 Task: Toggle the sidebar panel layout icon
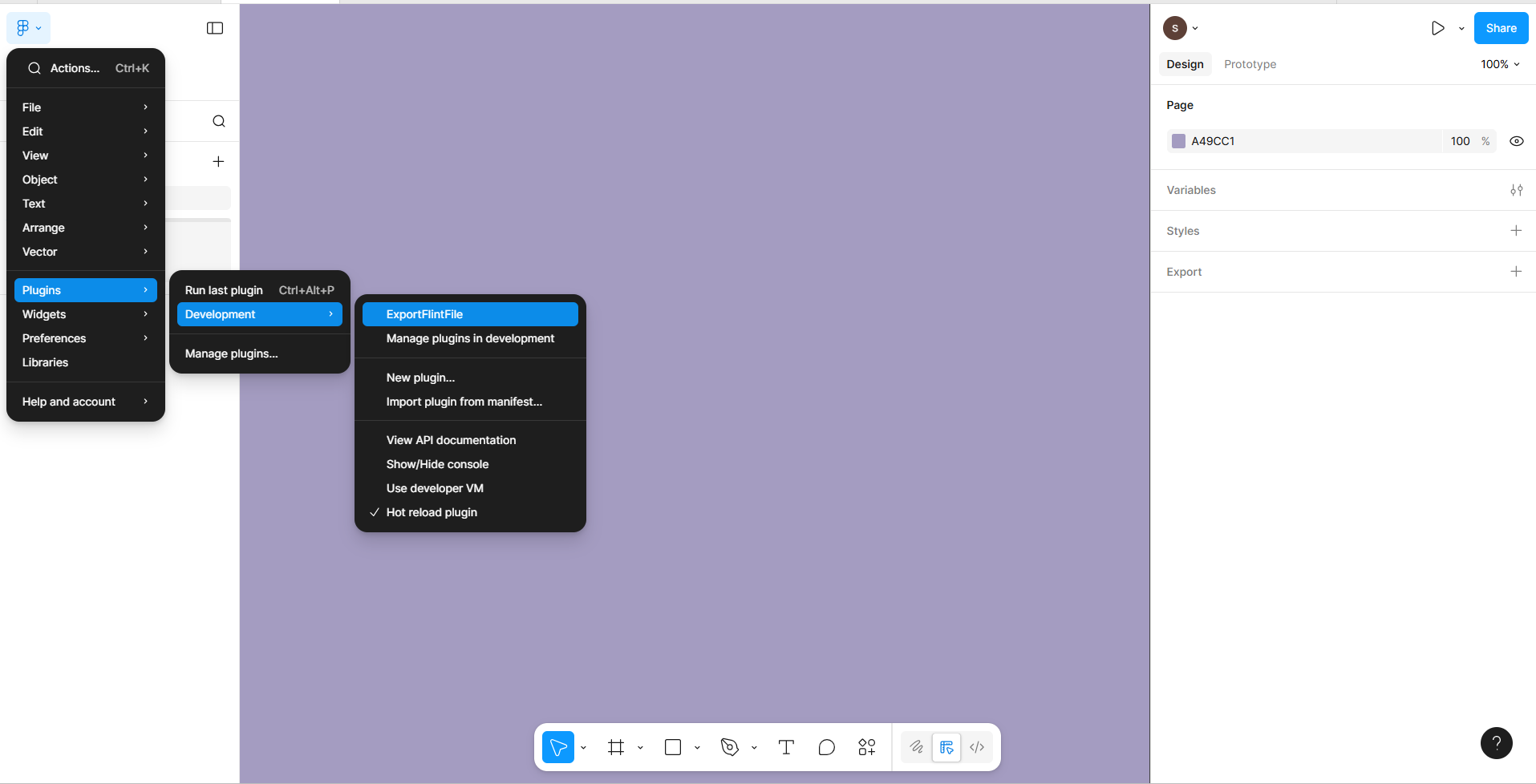click(215, 28)
